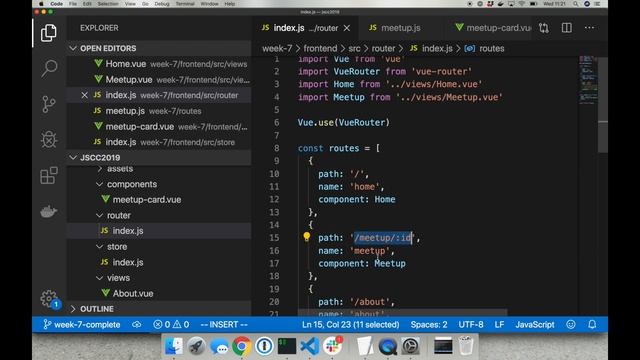Click router in the breadcrumb
640x360 pixels.
click(x=383, y=49)
